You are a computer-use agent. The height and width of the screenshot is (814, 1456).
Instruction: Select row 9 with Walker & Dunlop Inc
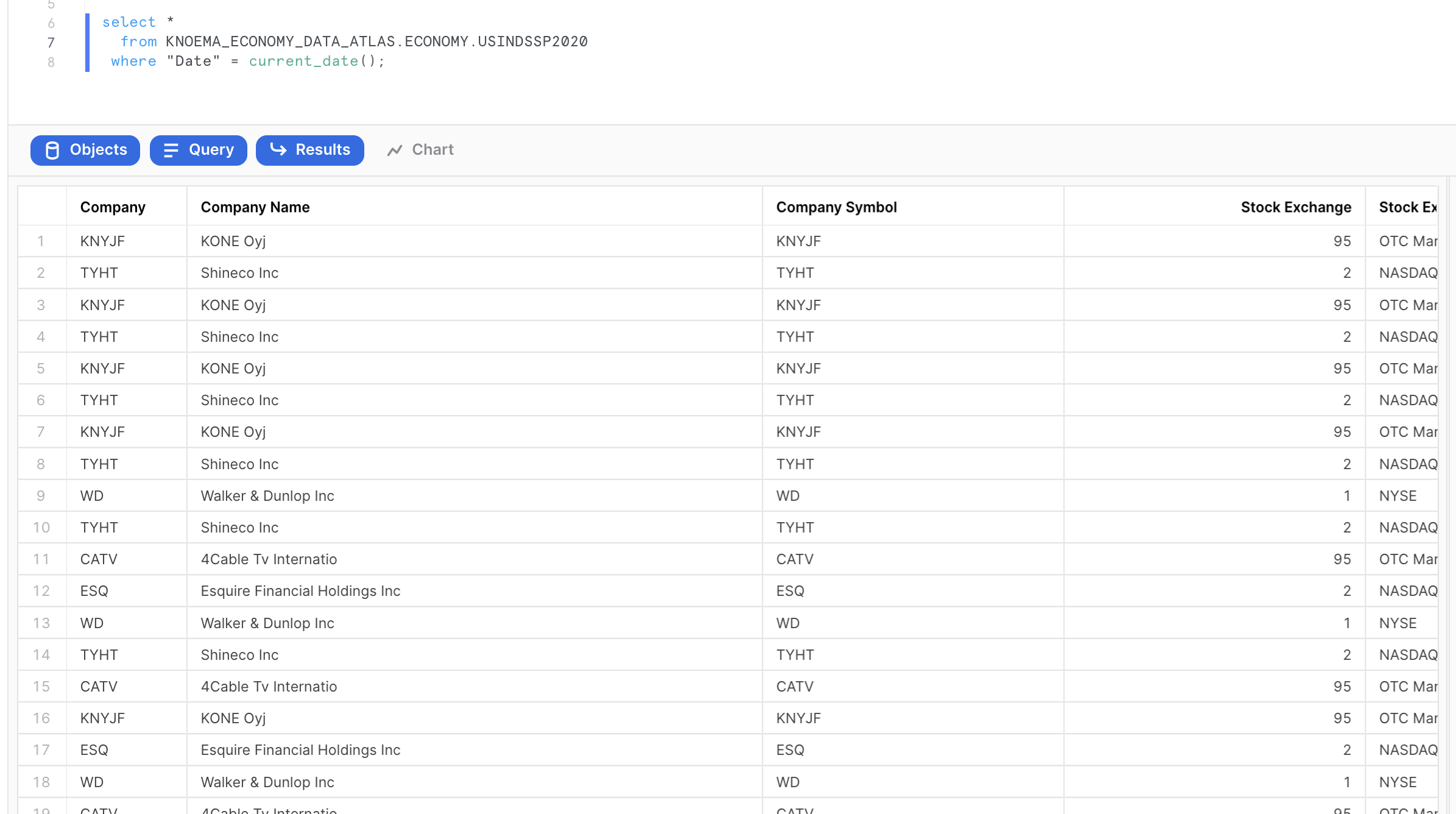pyautogui.click(x=266, y=495)
